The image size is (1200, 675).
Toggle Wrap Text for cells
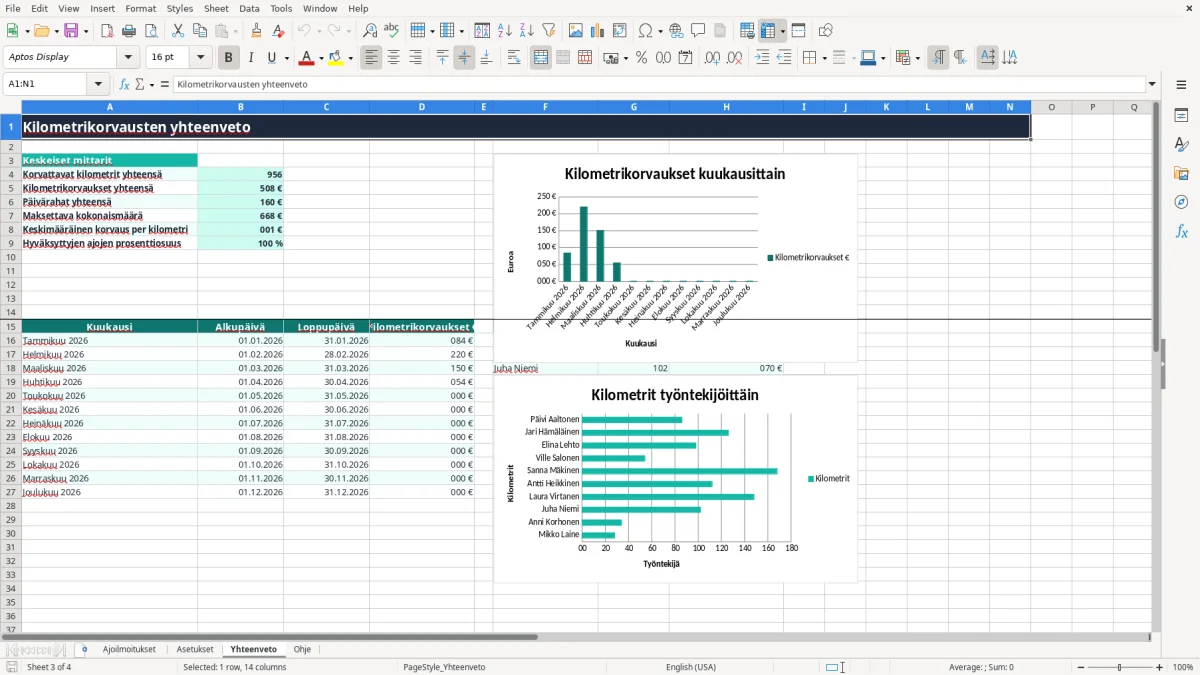(x=514, y=58)
